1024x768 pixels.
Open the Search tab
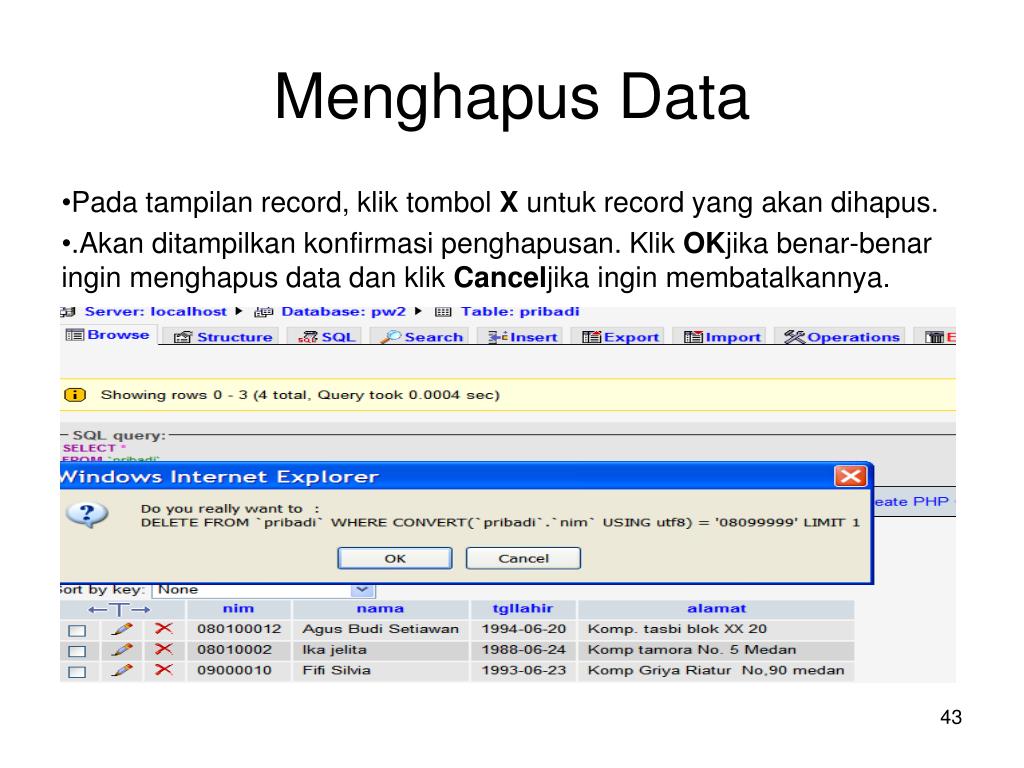point(422,337)
